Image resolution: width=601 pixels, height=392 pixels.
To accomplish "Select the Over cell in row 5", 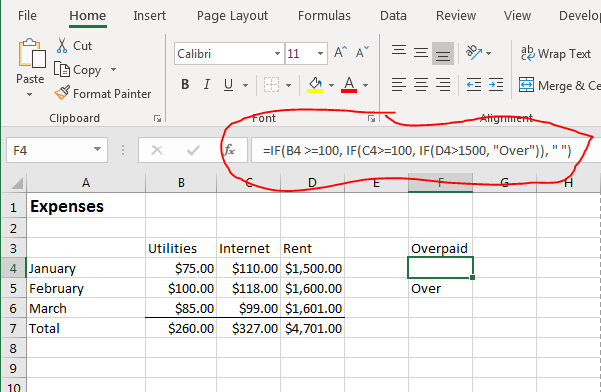I will point(440,288).
